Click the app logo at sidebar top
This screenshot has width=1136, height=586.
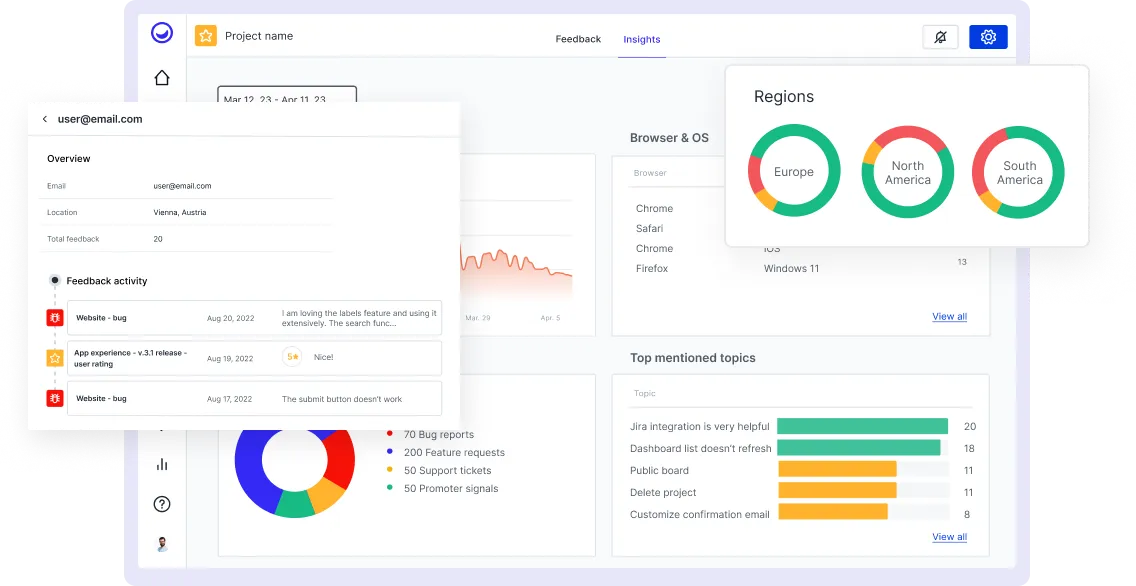[162, 32]
